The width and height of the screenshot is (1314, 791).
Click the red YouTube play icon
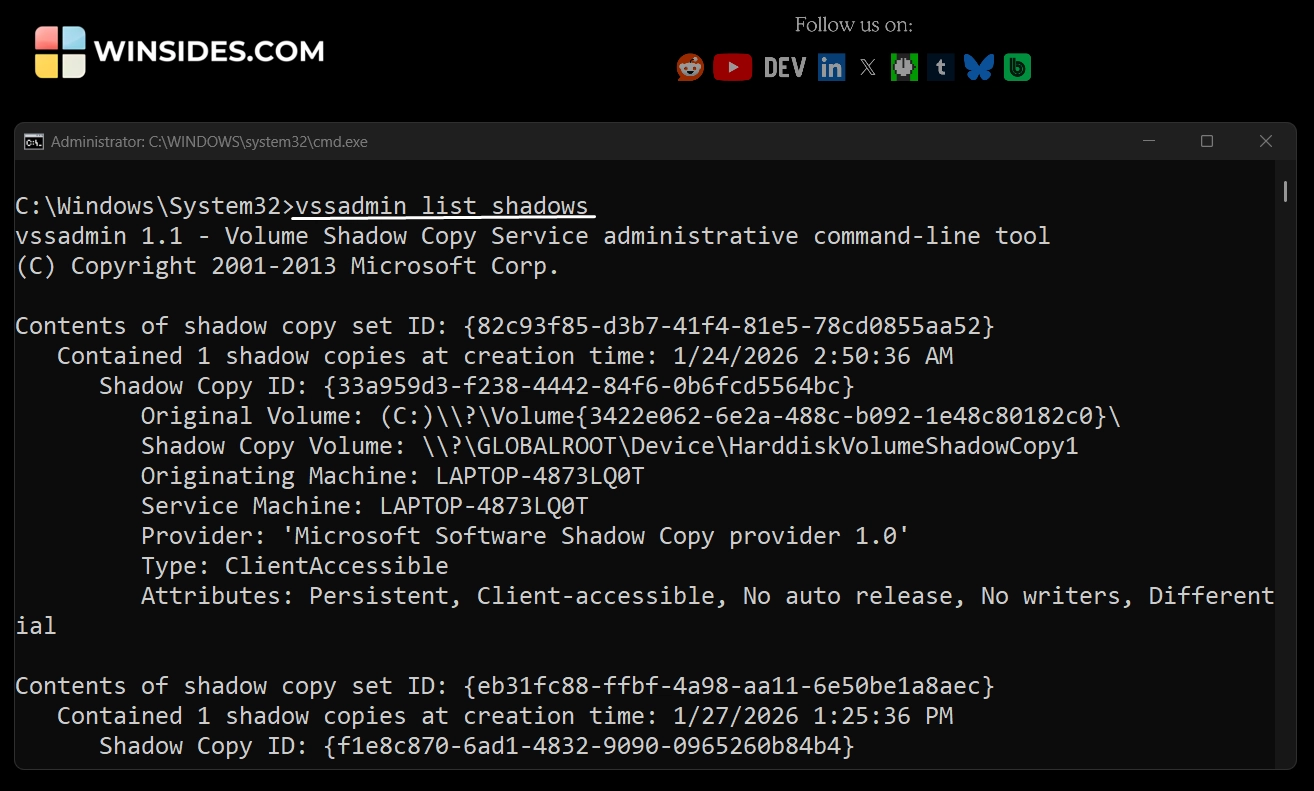click(732, 67)
